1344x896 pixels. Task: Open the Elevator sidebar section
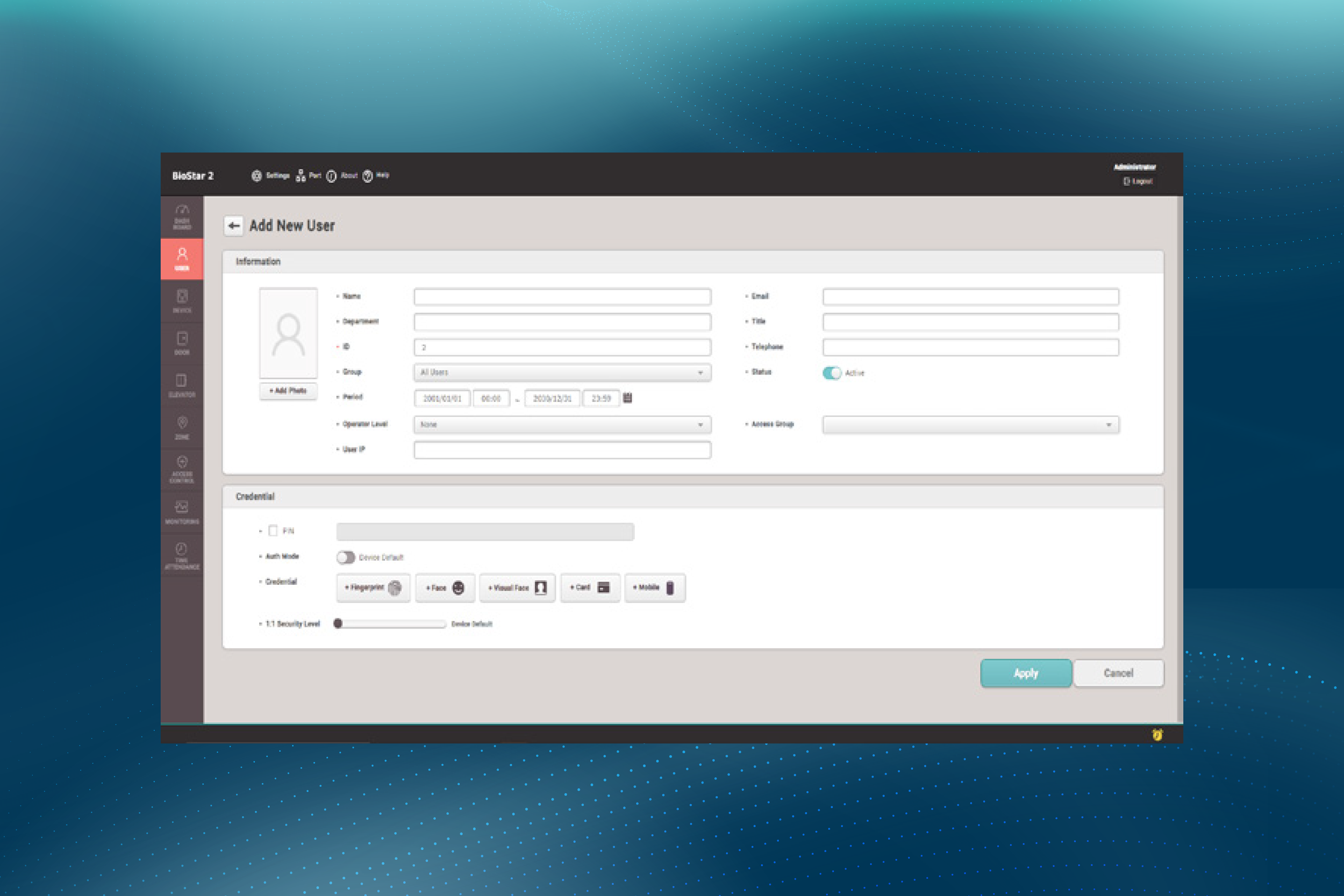(182, 386)
